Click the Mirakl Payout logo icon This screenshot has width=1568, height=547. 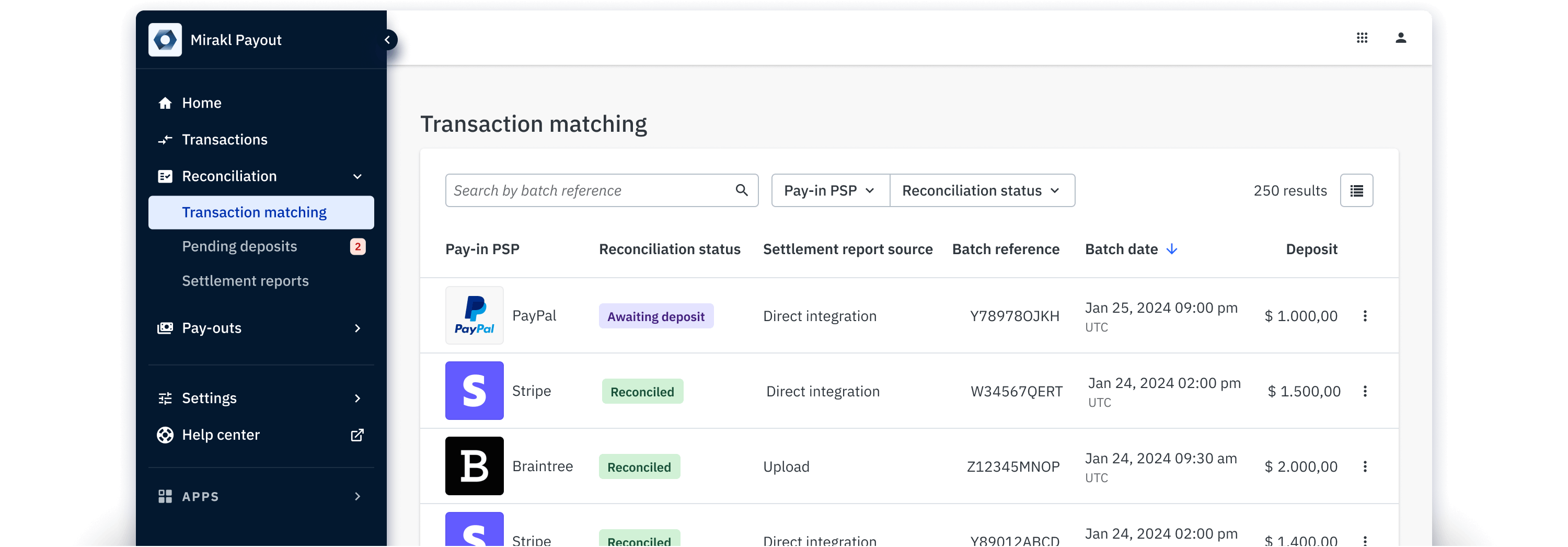[x=165, y=40]
